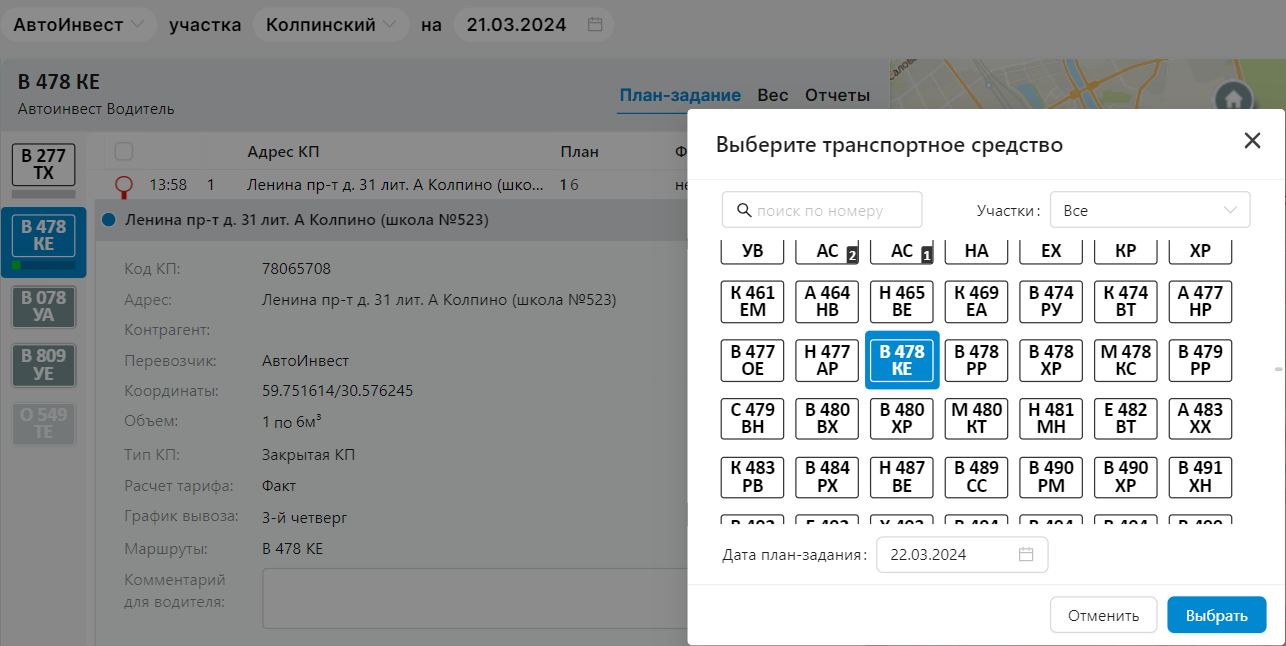Click the Выбрать button

coord(1216,615)
